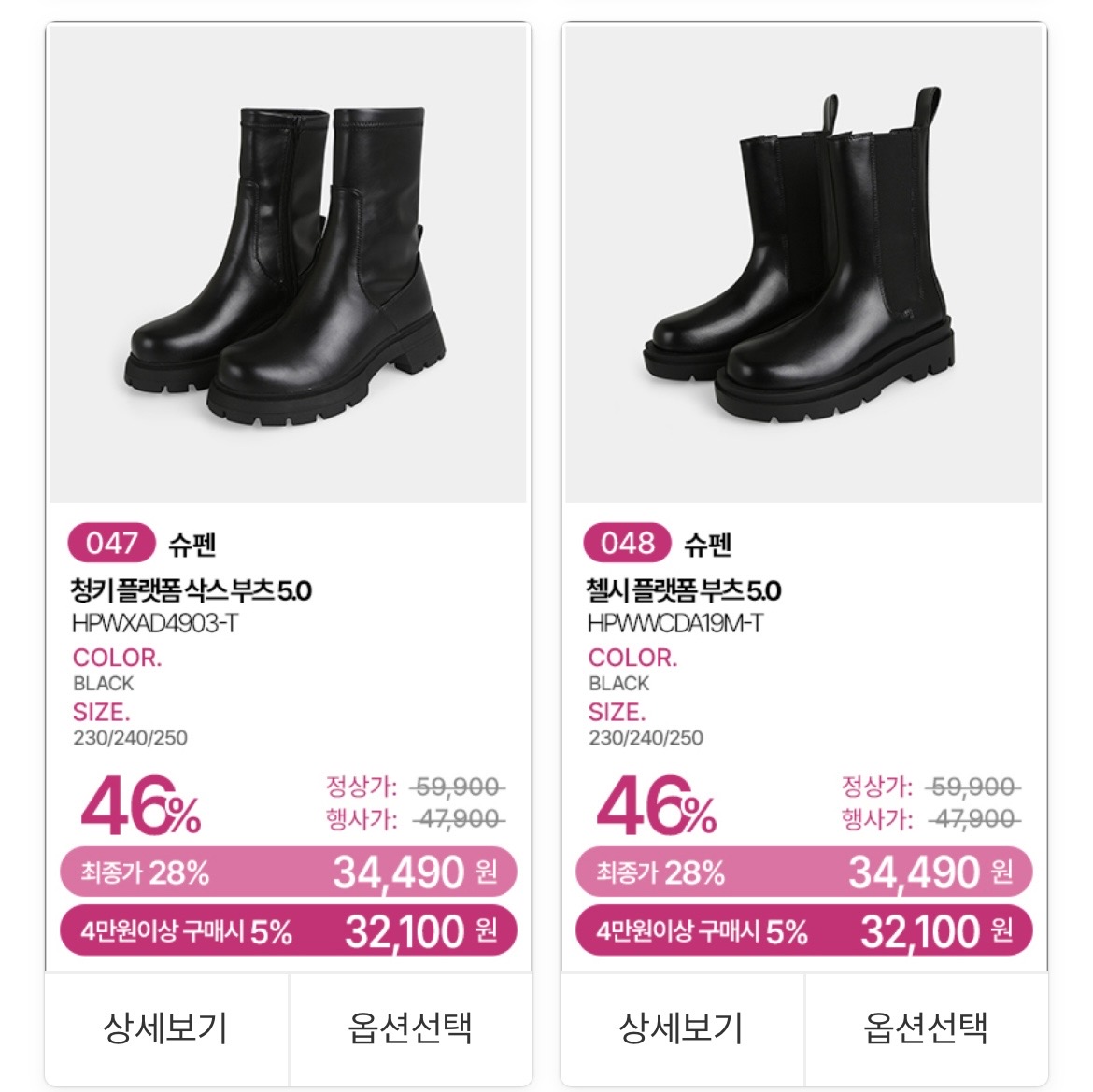Screen dimensions: 1093x1092
Task: Click the 46% discount label on product 048
Action: click(657, 807)
